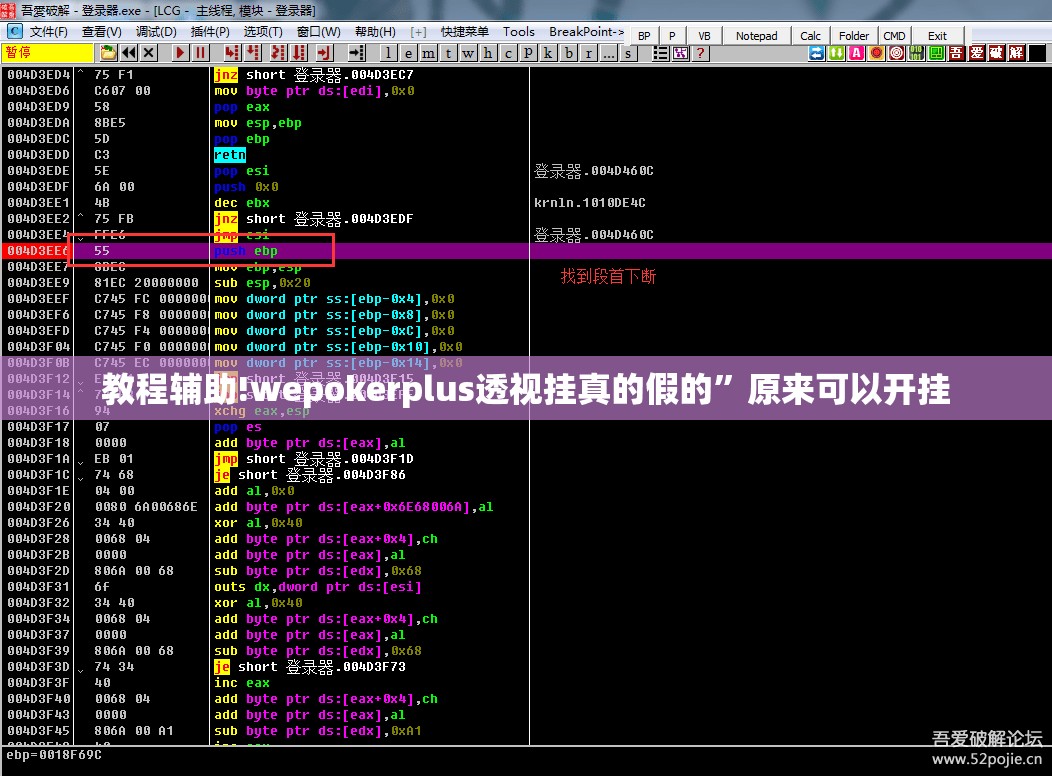Viewport: 1052px width, 776px height.
Task: Pause execution with red pause icon
Action: pyautogui.click(x=201, y=53)
